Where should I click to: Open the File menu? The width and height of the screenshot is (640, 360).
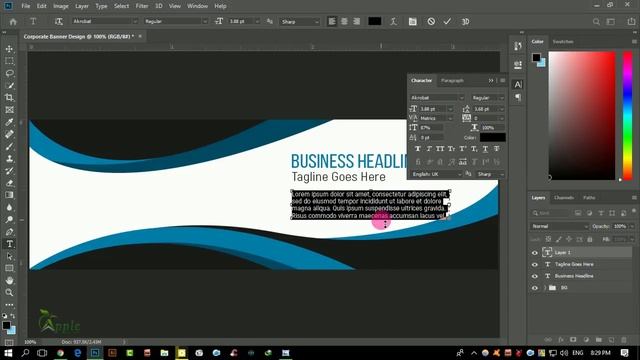coord(25,6)
